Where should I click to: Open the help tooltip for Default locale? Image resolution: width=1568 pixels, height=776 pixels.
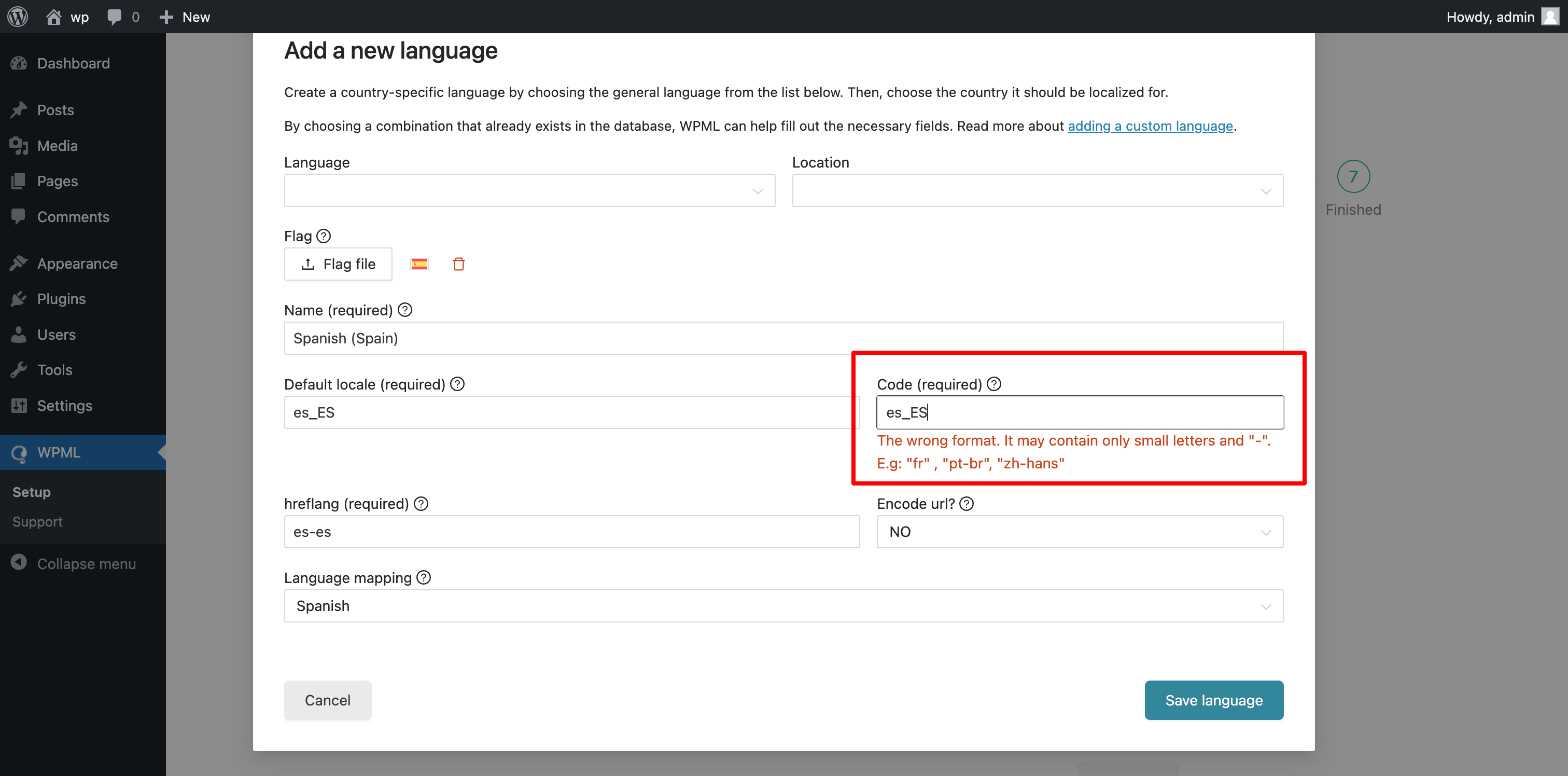click(x=457, y=384)
